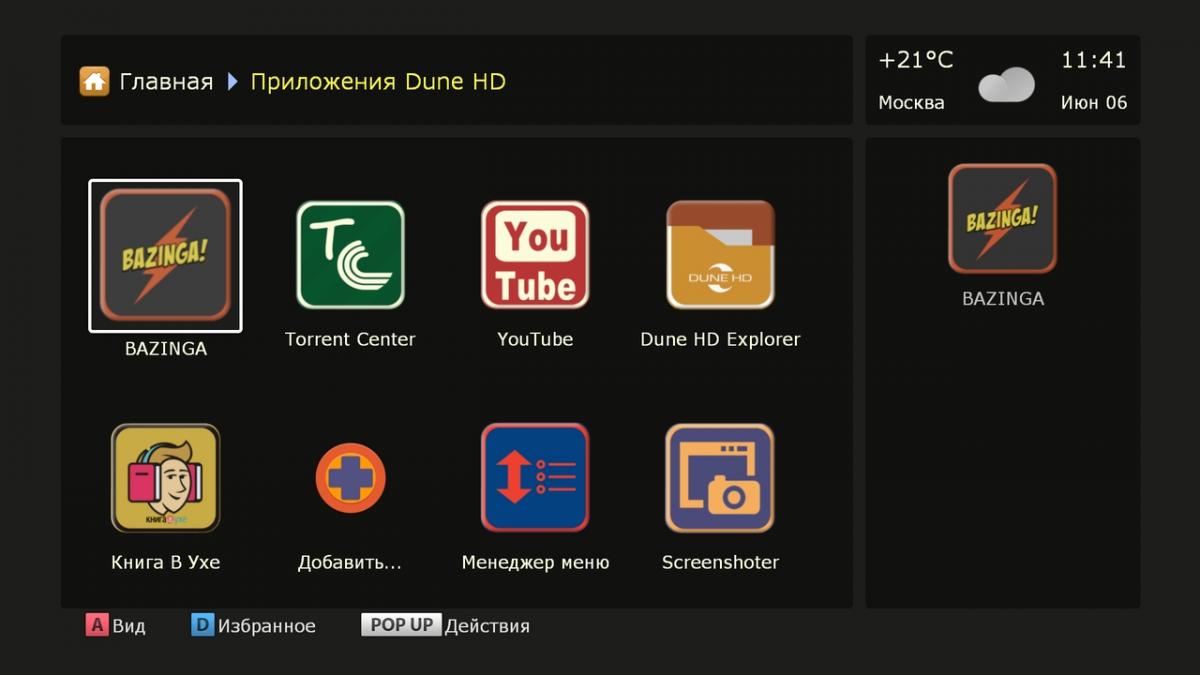This screenshot has height=675, width=1200.
Task: Click the Действия label at the bottom
Action: click(x=487, y=627)
